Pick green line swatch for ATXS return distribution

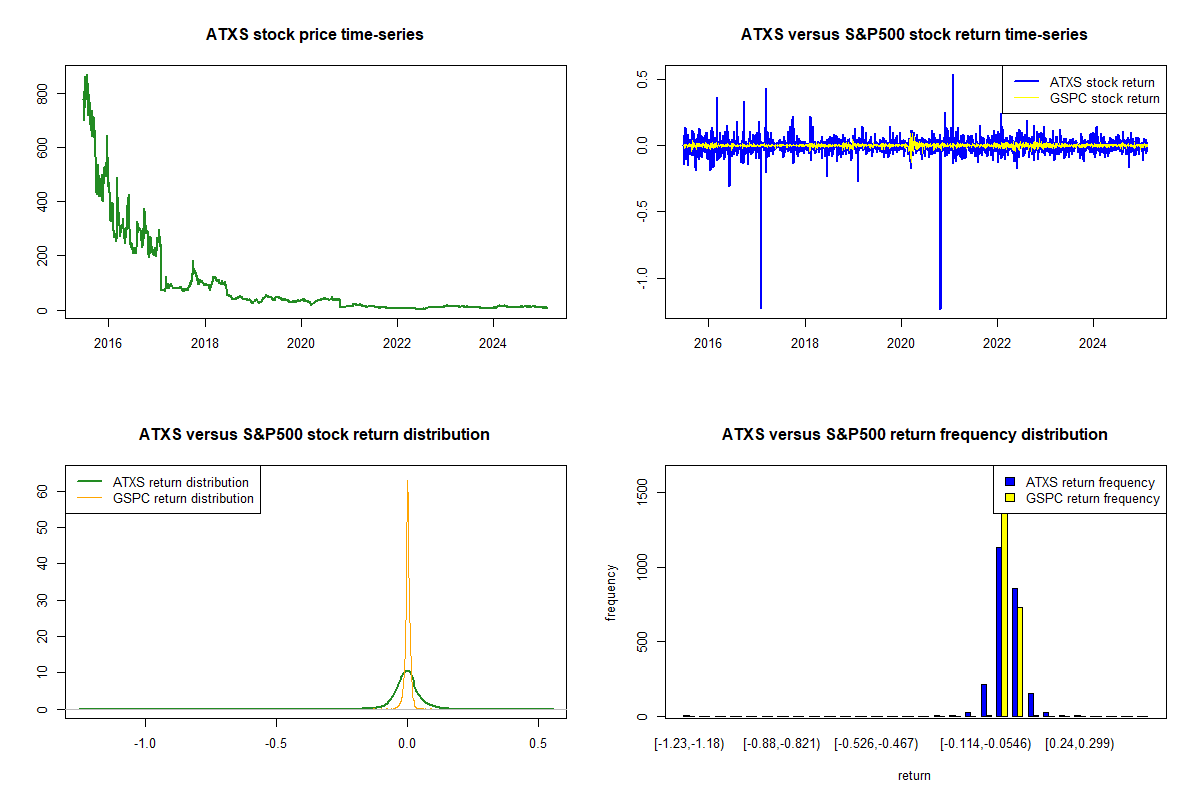coord(89,482)
